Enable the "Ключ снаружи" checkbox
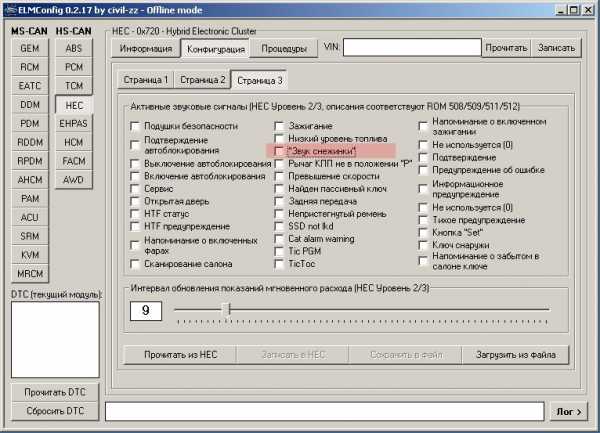Image resolution: width=600 pixels, height=433 pixels. point(424,246)
